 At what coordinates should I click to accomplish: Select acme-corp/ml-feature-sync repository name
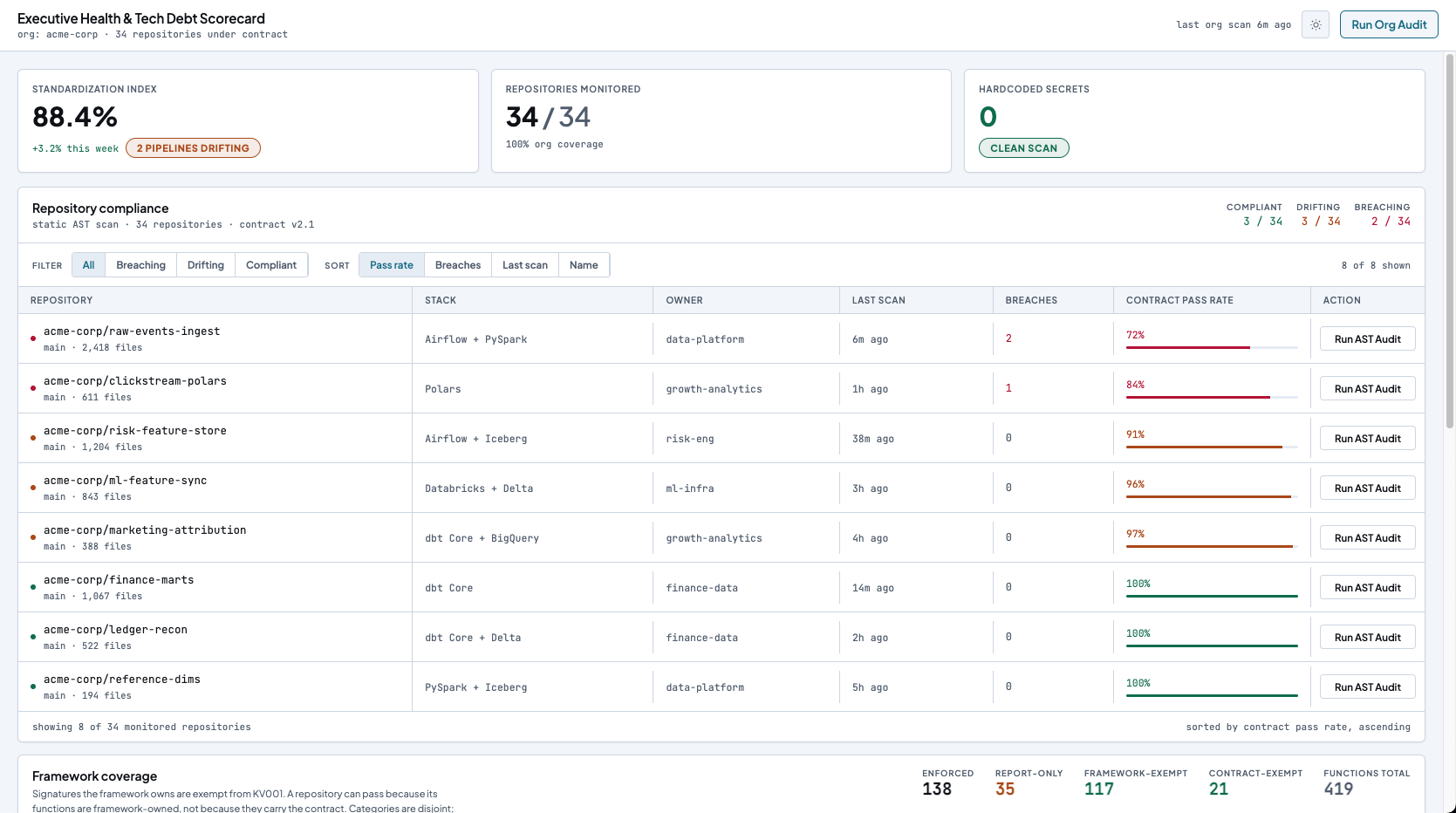[x=126, y=481]
